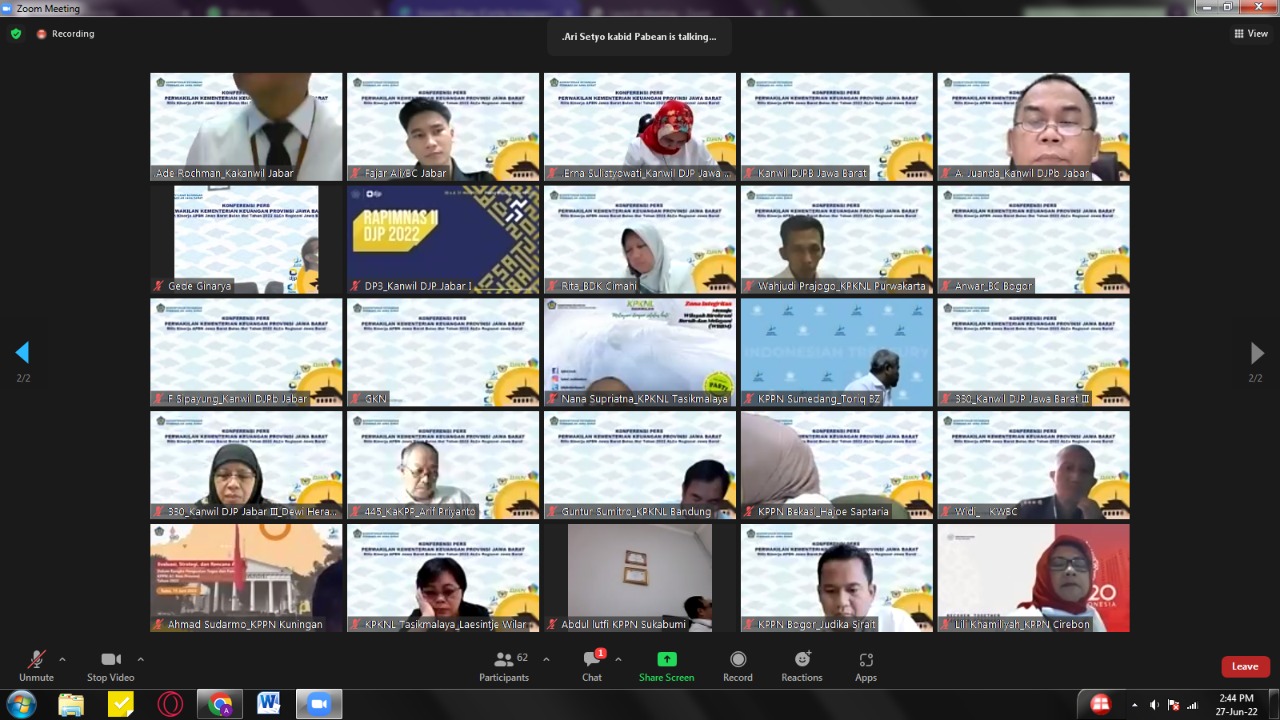The height and width of the screenshot is (720, 1280).
Task: Expand the Chat options chevron
Action: [618, 659]
